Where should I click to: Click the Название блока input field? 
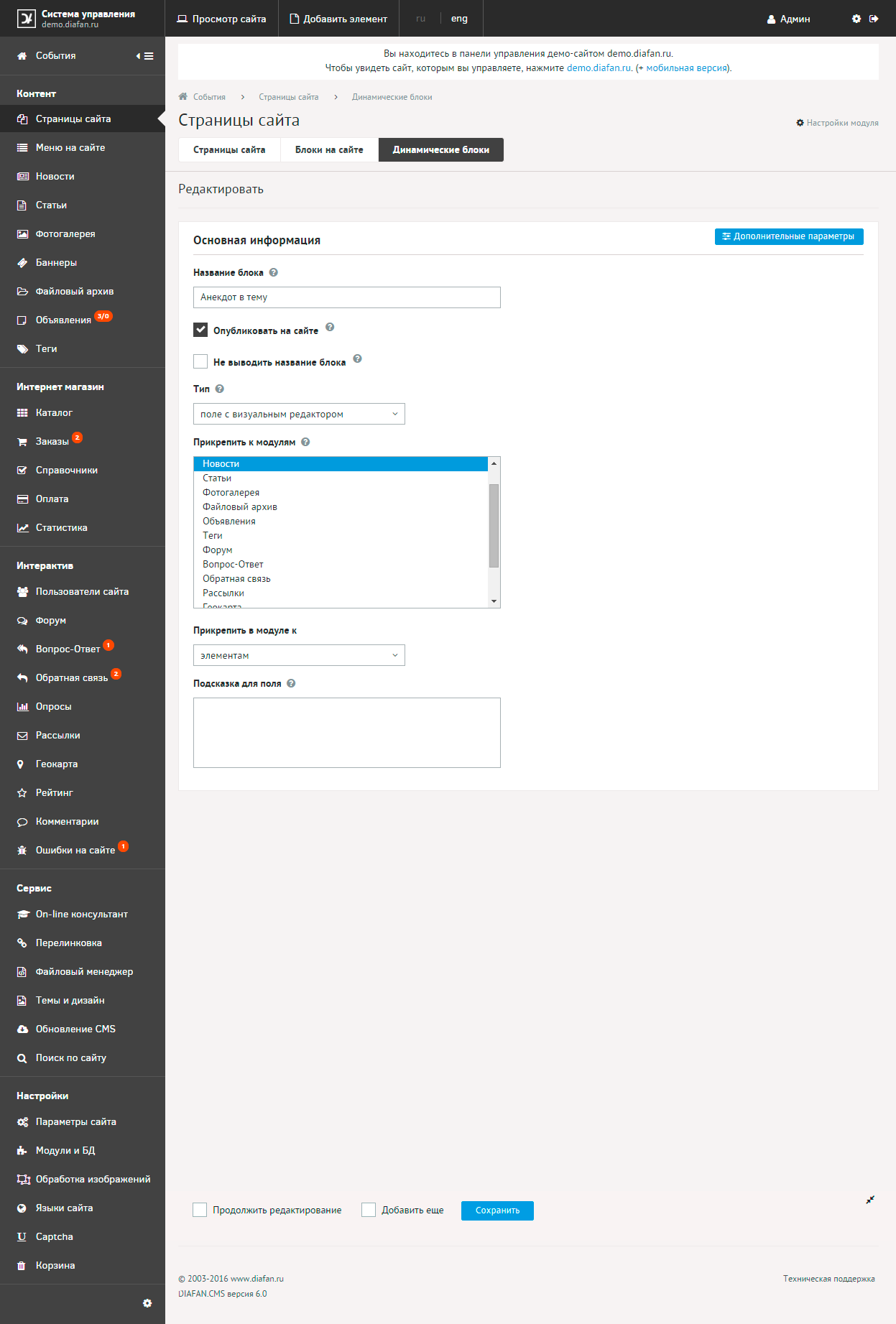point(346,297)
